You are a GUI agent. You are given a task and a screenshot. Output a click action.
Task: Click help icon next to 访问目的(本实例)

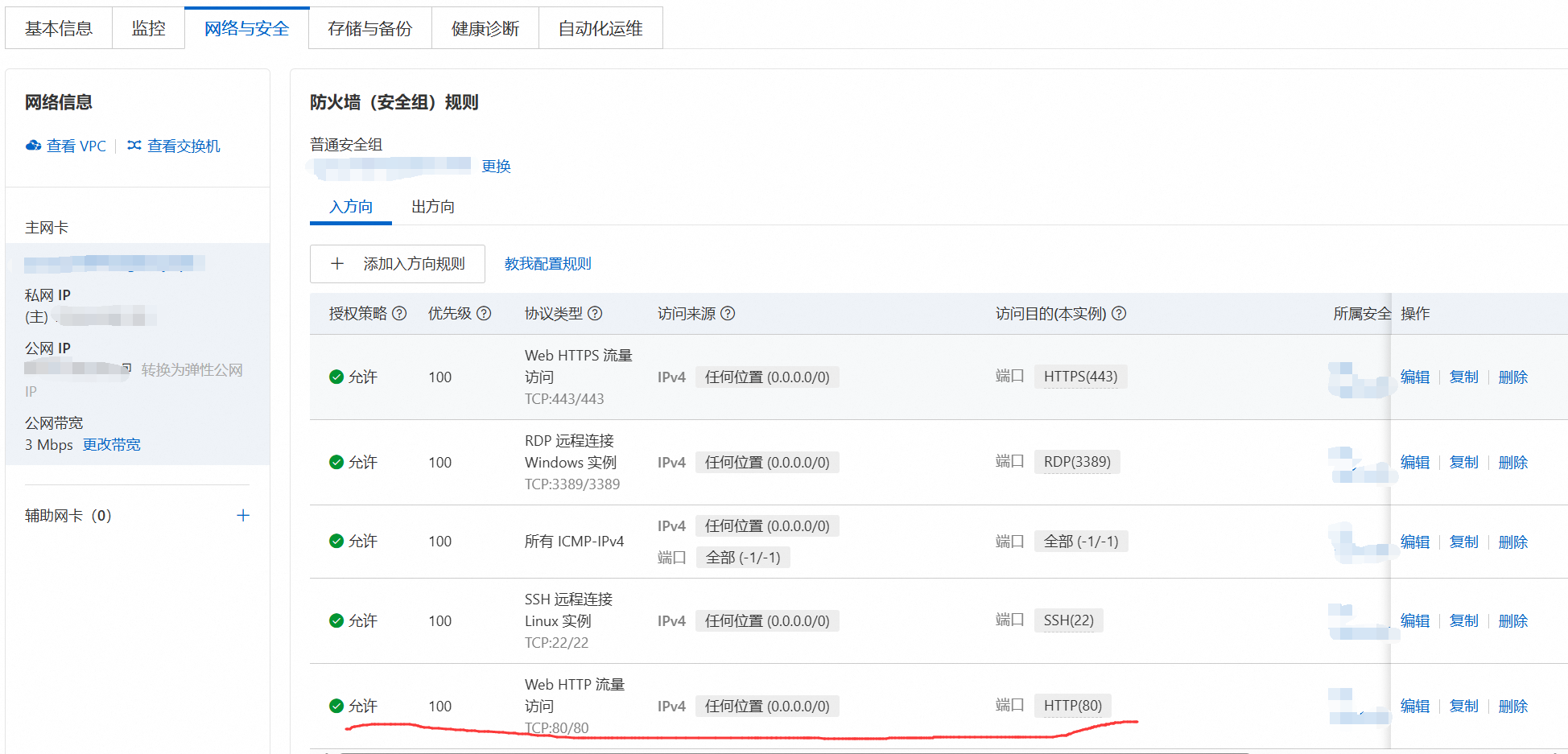point(1119,314)
